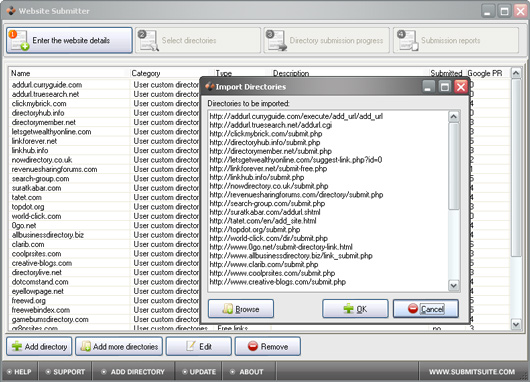Click the step 4 reports icon
The width and height of the screenshot is (530, 382).
tap(407, 40)
